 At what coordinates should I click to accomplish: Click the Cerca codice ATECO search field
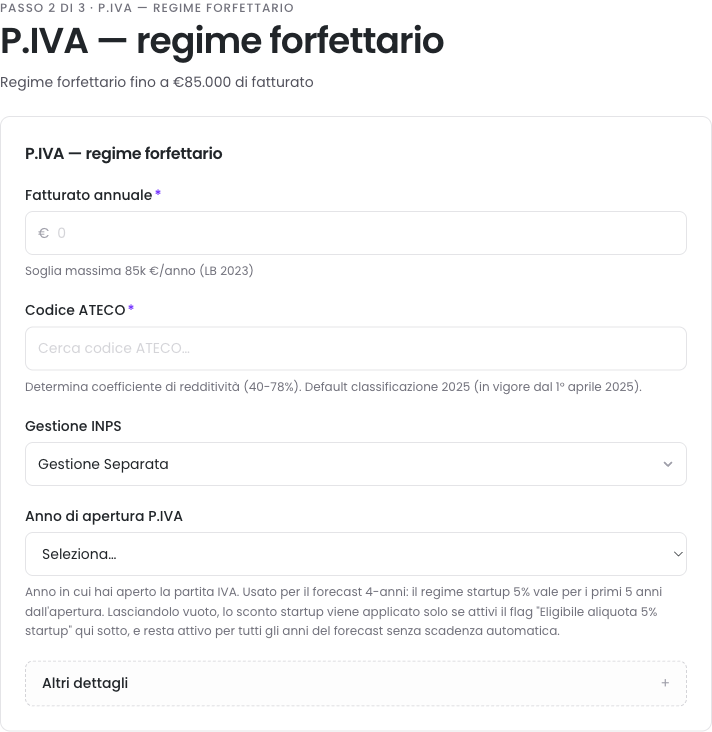click(356, 348)
